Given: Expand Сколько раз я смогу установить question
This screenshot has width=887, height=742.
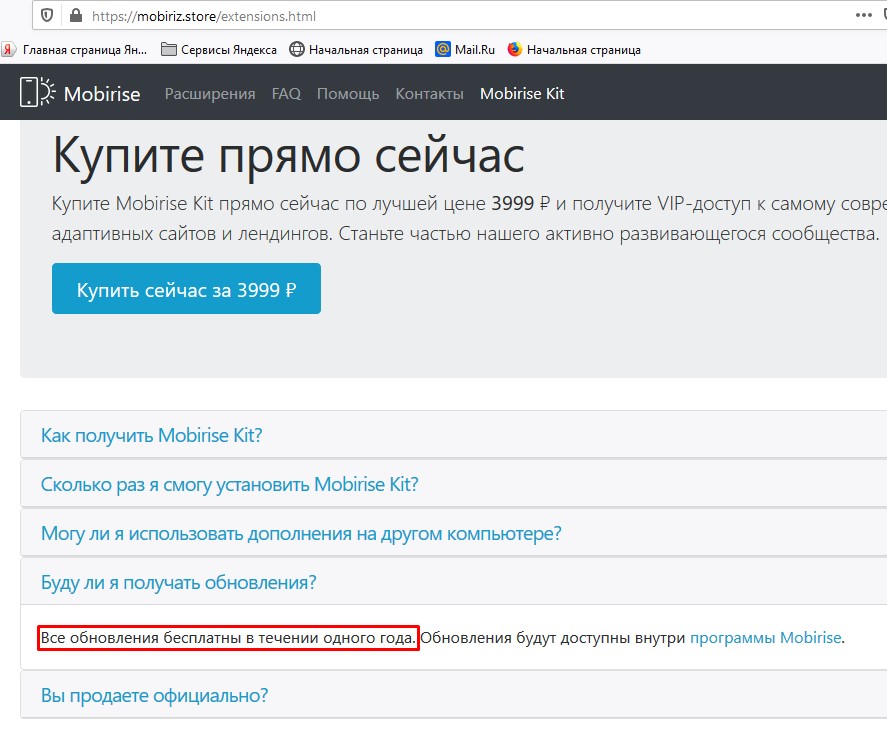Looking at the screenshot, I should click(454, 484).
